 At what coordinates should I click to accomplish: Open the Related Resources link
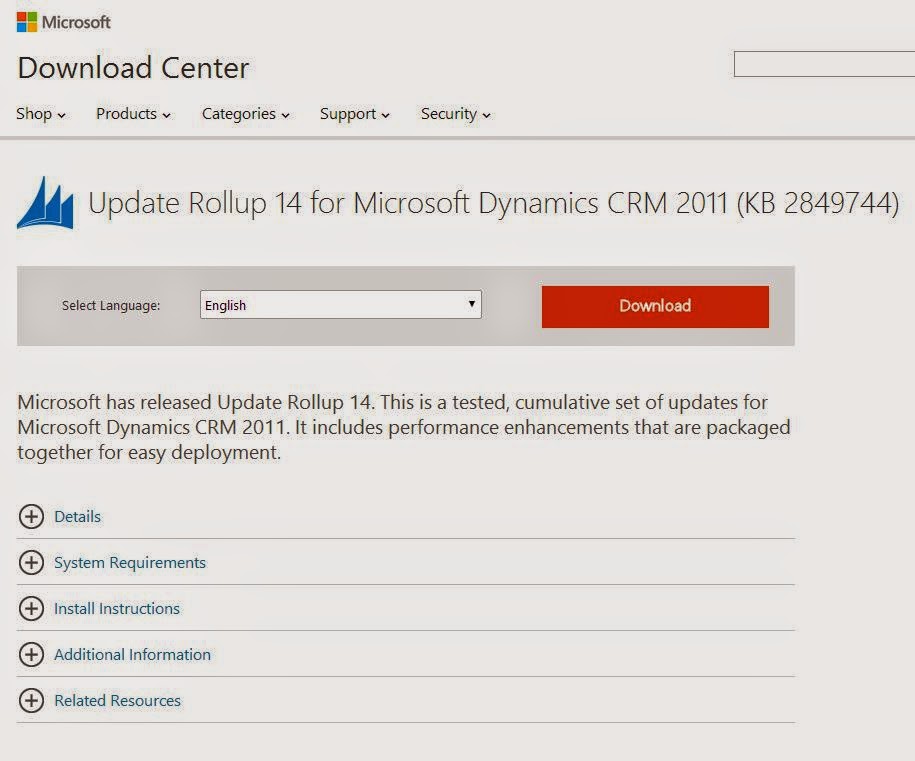[117, 700]
